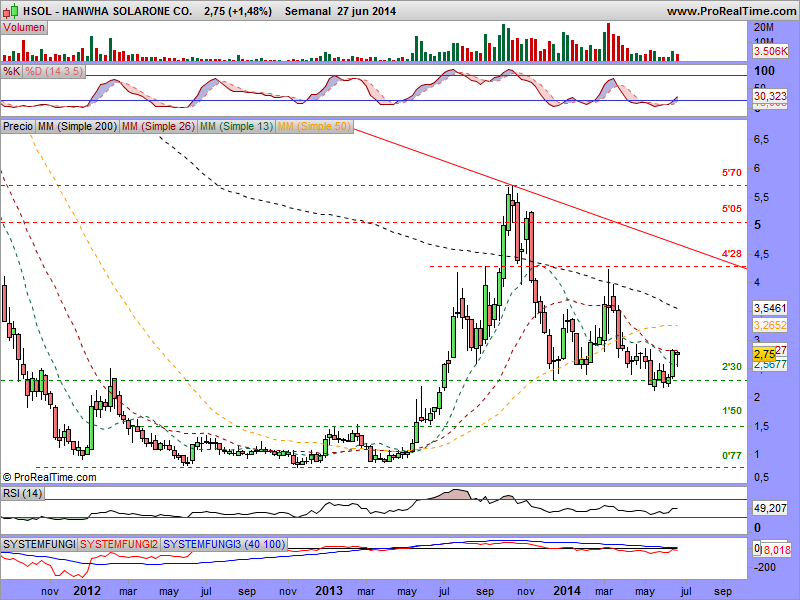Click the 49,207 RSI value tag
The image size is (800, 600).
770,508
